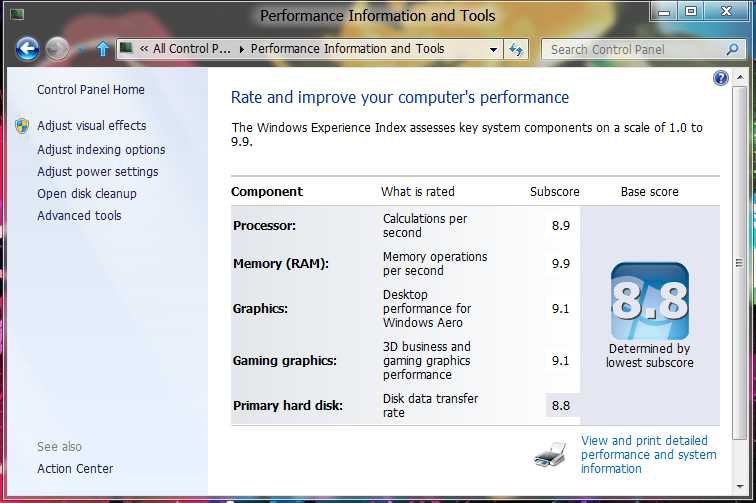Open Advanced tools

point(79,216)
